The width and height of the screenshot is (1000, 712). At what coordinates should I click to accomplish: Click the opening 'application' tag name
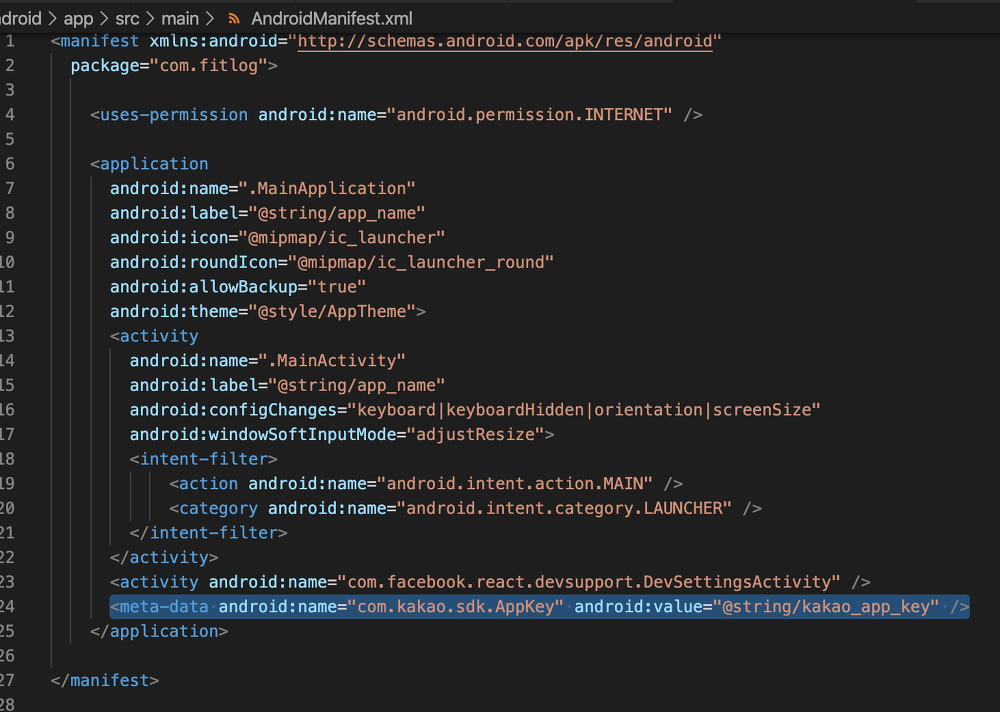tap(154, 164)
